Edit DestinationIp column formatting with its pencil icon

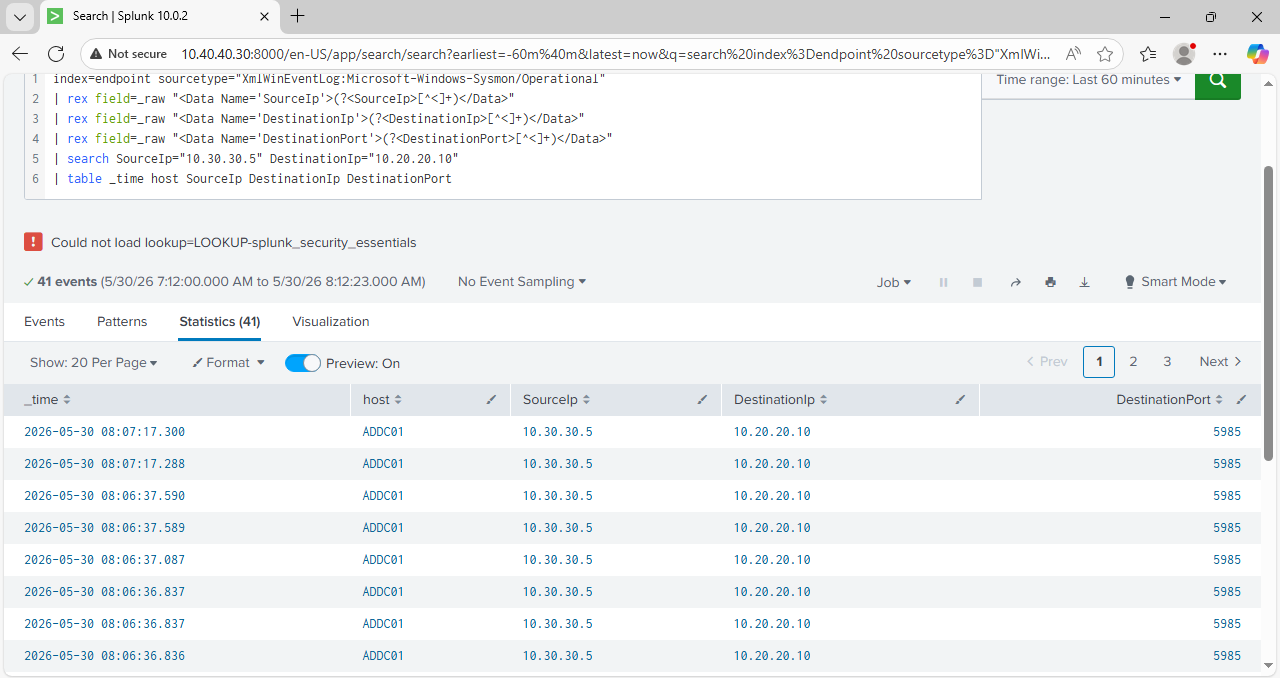coord(960,399)
